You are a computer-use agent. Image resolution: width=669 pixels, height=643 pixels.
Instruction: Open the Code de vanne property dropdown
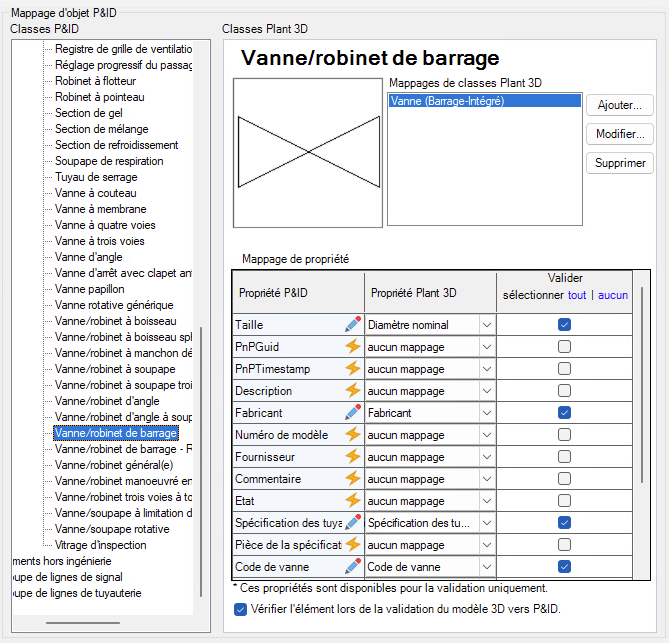[x=487, y=567]
